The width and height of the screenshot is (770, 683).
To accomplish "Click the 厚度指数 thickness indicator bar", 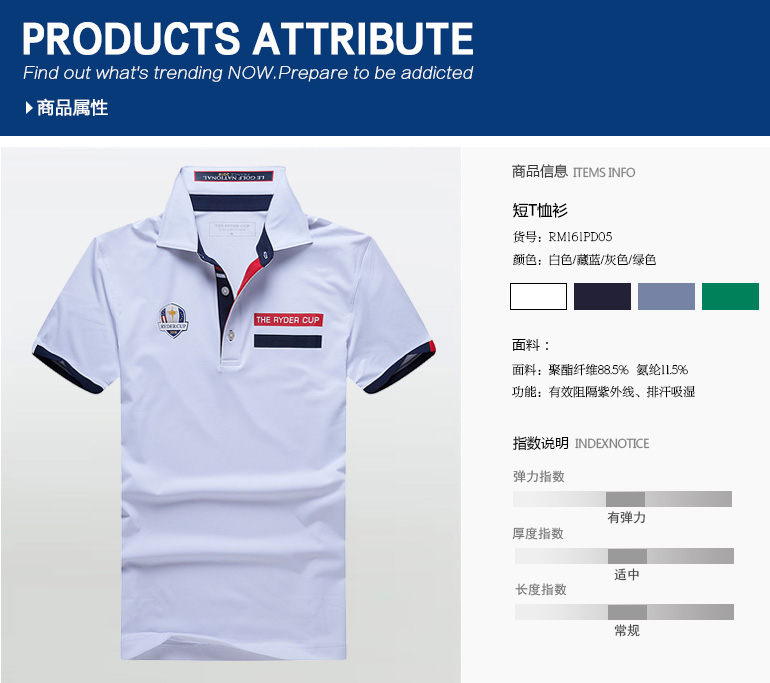I will click(624, 556).
